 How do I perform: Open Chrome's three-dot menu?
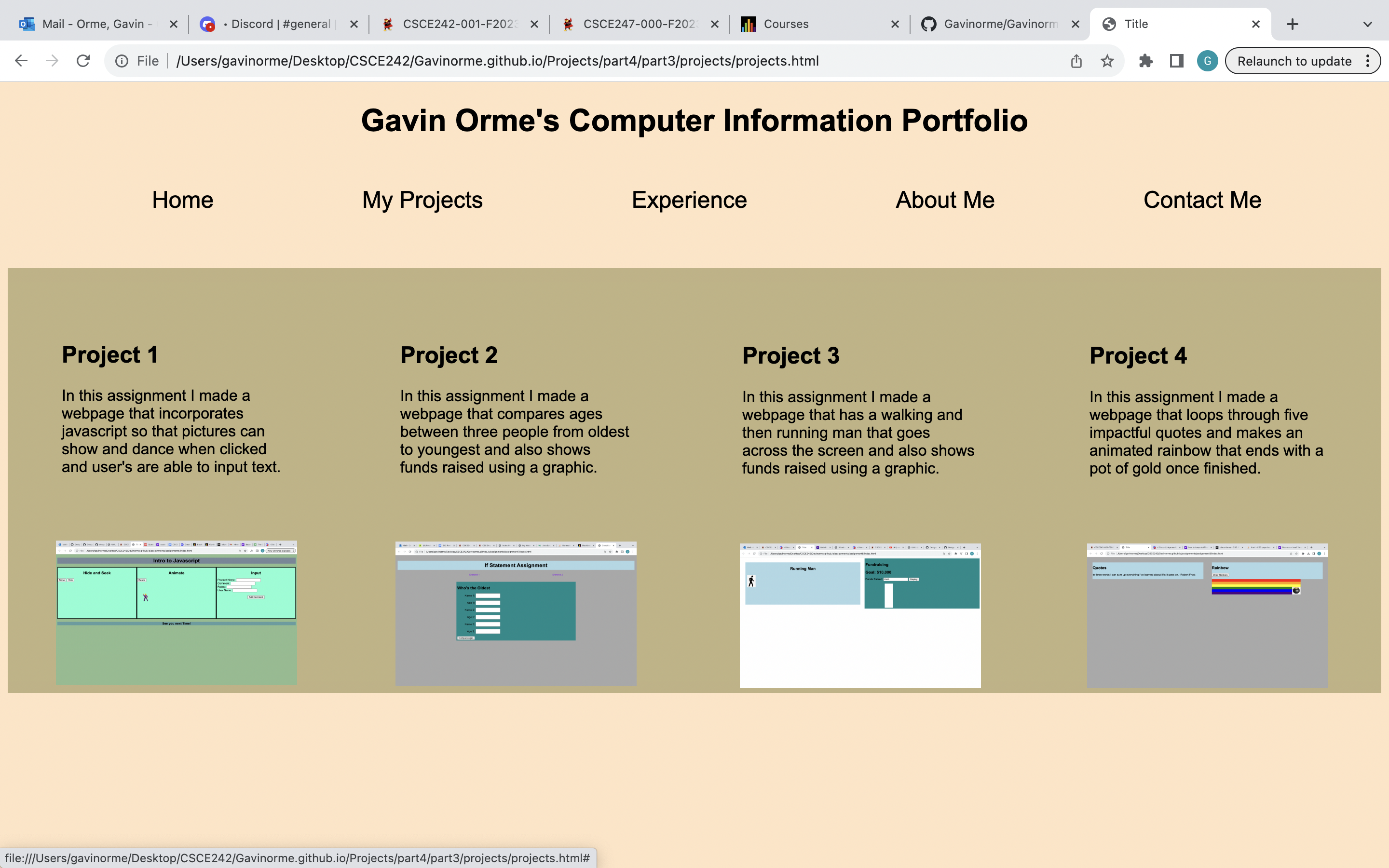click(x=1368, y=61)
